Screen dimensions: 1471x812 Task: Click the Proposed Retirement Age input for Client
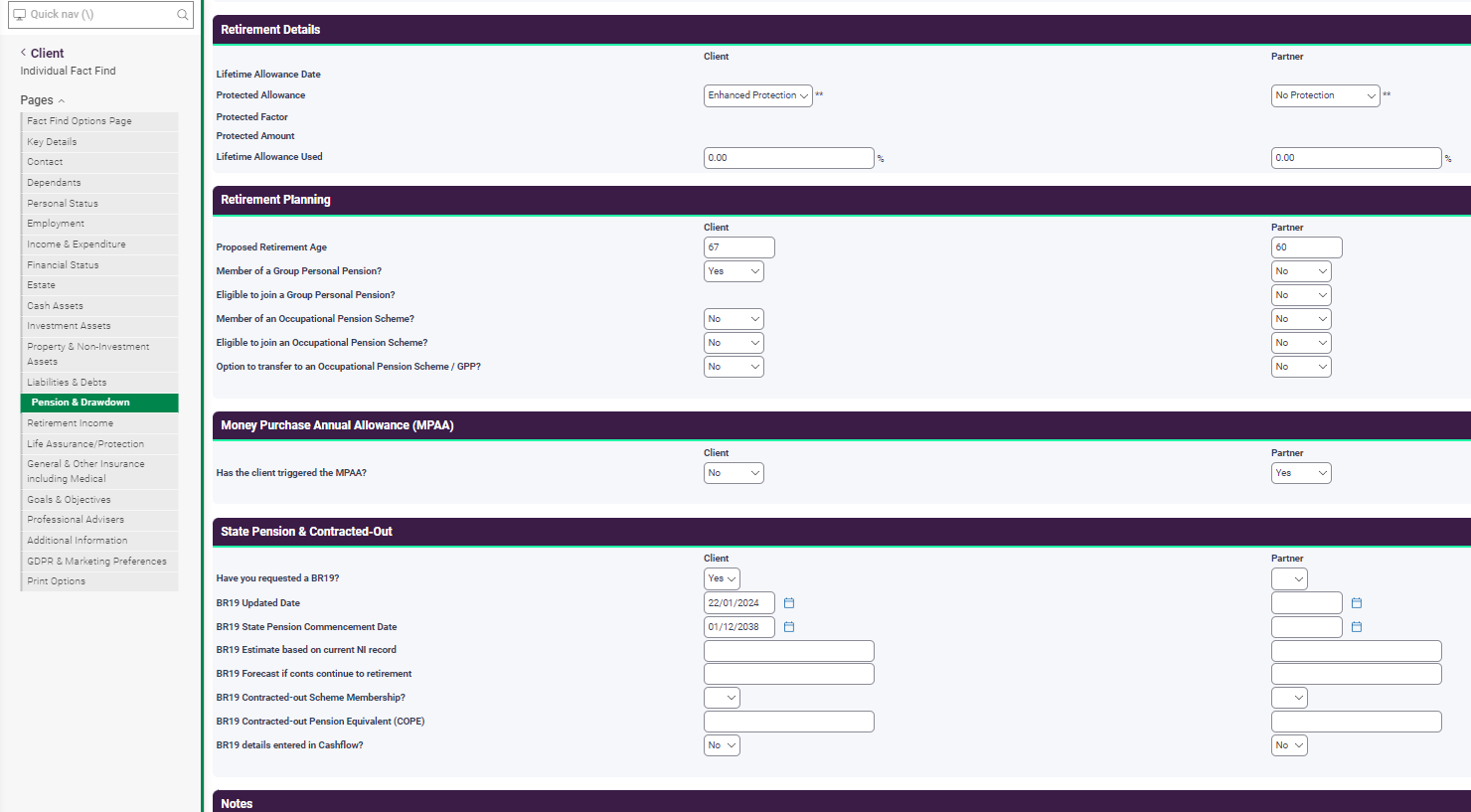(x=738, y=246)
